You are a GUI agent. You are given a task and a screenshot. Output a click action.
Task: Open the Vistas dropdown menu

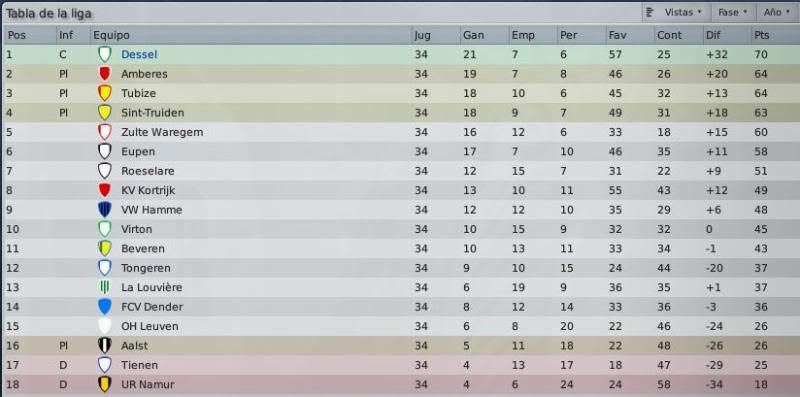(x=676, y=12)
